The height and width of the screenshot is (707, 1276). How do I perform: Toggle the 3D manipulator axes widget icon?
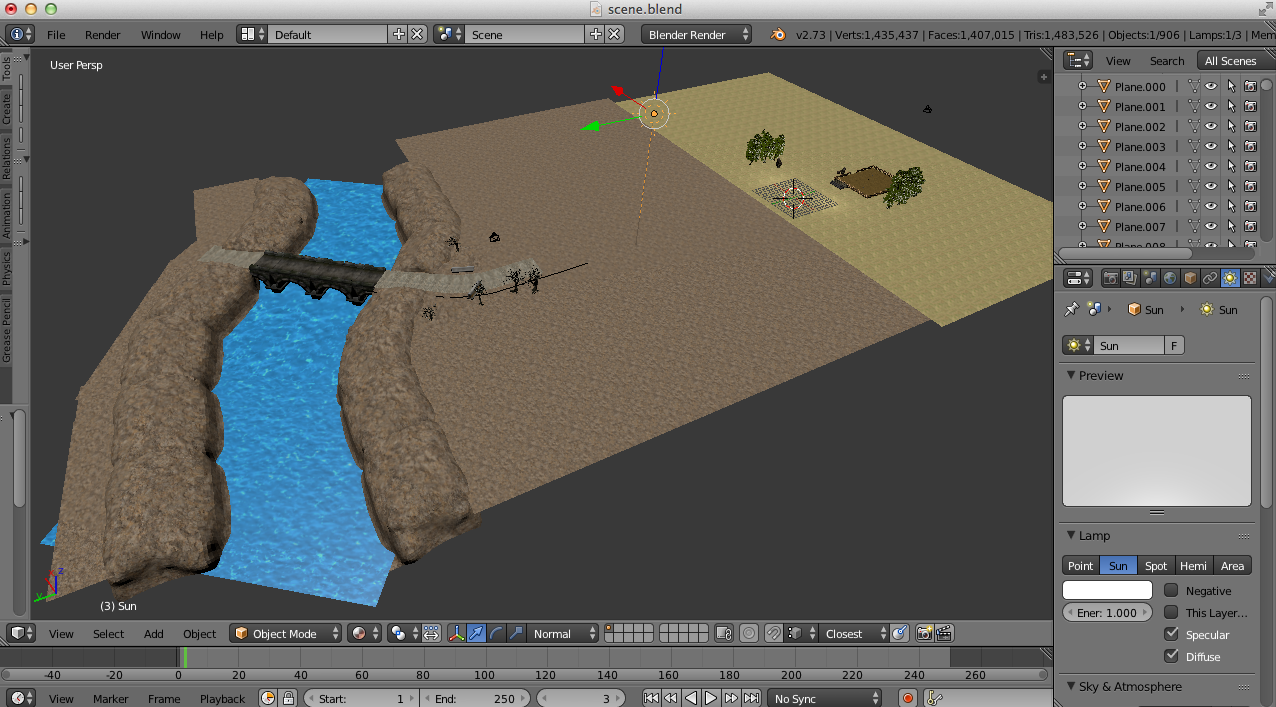[456, 633]
